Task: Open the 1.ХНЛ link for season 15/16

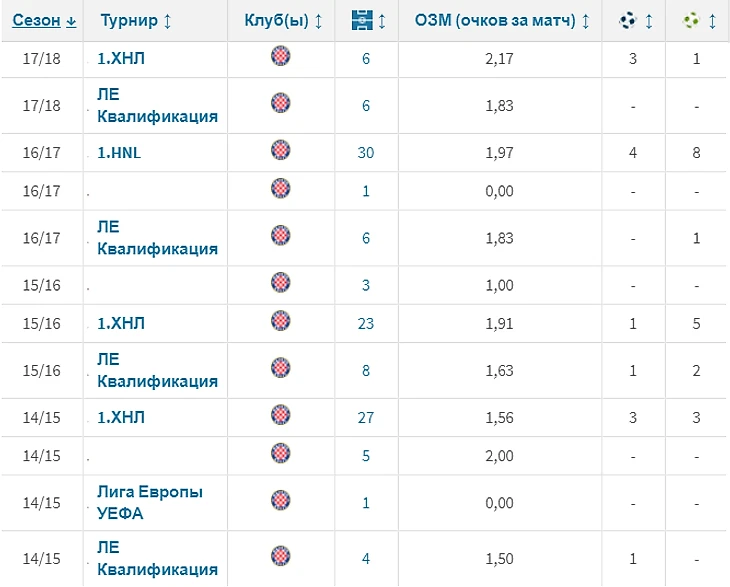Action: point(121,323)
